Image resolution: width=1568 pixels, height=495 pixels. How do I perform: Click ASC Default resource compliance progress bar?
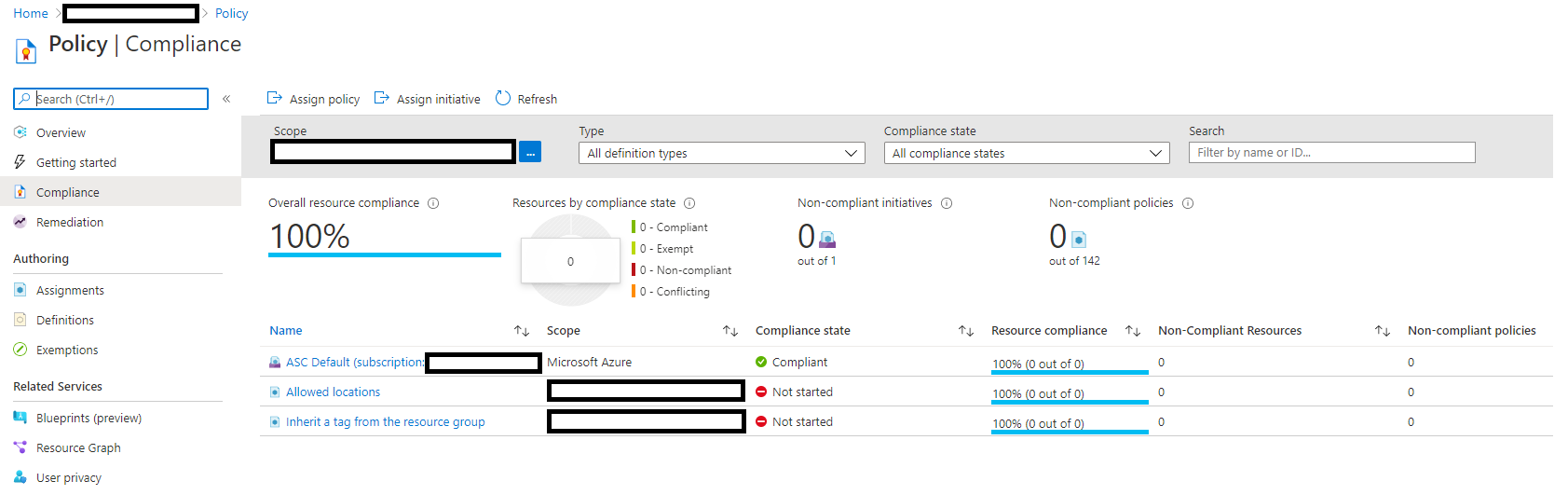tap(1069, 372)
